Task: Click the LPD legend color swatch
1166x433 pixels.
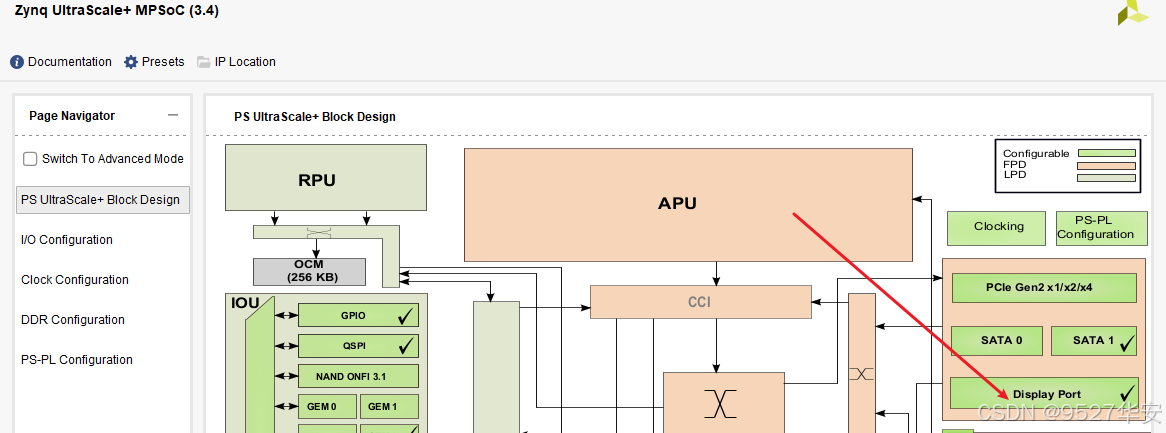Action: click(1107, 177)
